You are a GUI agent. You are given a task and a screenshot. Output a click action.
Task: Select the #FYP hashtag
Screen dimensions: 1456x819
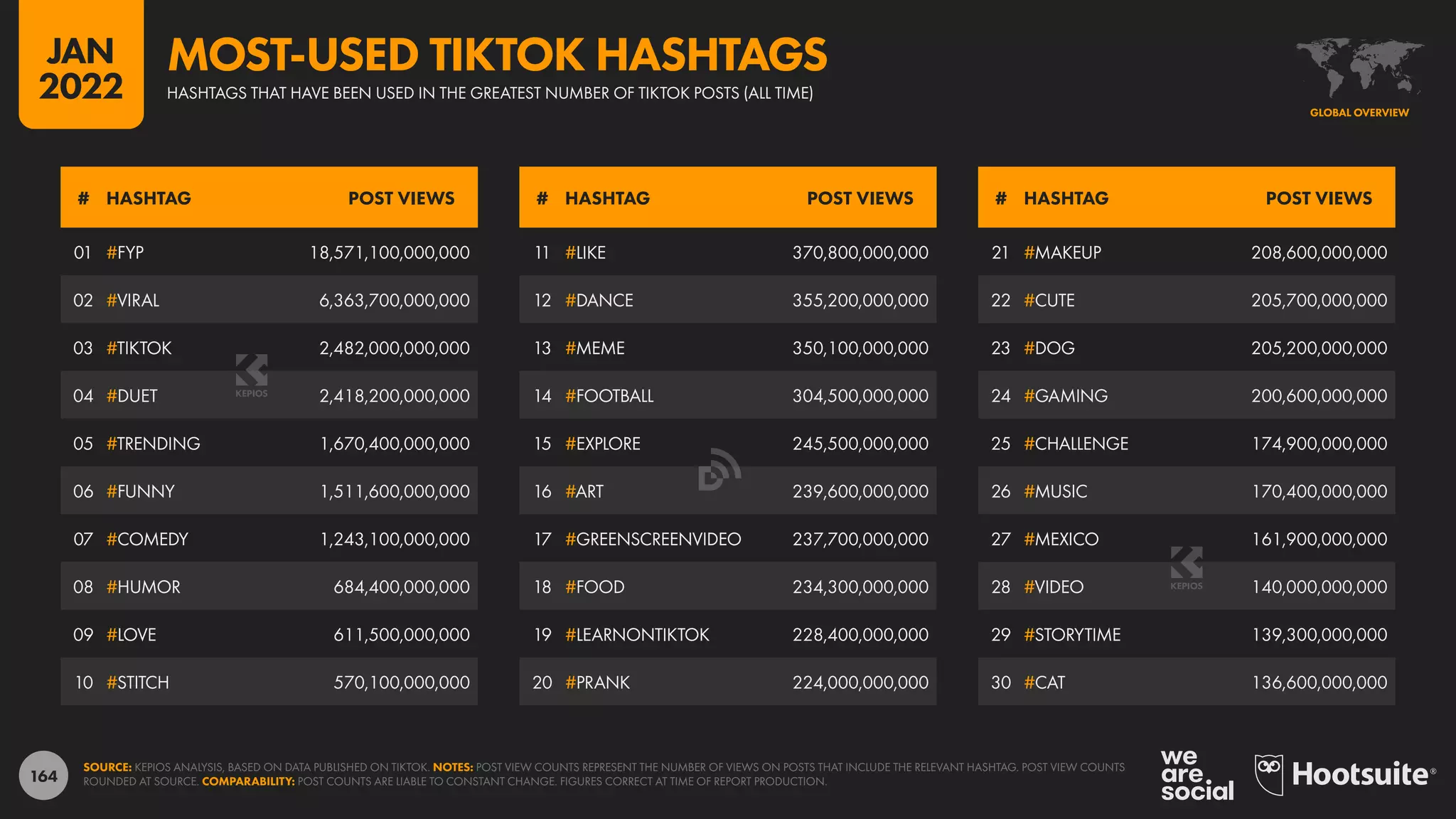tap(125, 252)
